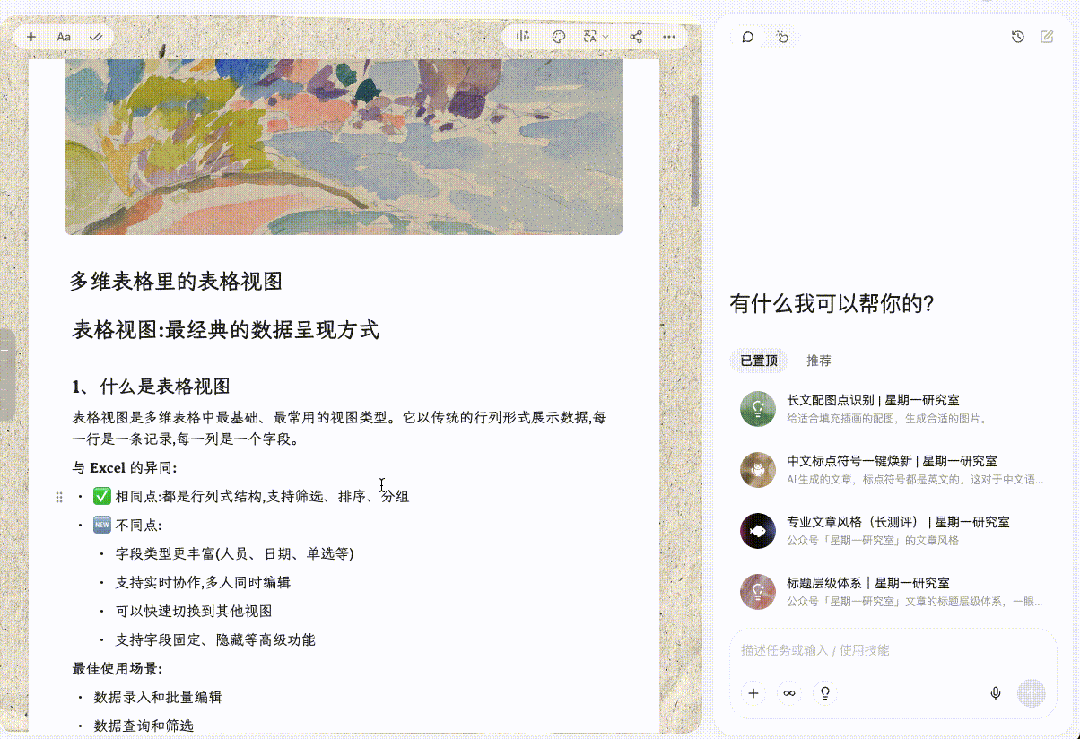
Task: Click bullet 支持实时协作,多人同时编辑
Action: [x=203, y=583]
